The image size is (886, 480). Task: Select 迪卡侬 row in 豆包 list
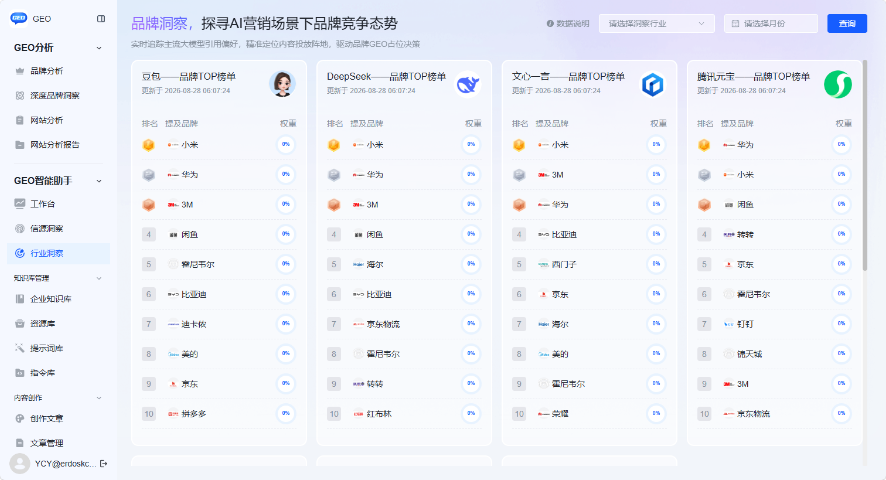pos(219,324)
